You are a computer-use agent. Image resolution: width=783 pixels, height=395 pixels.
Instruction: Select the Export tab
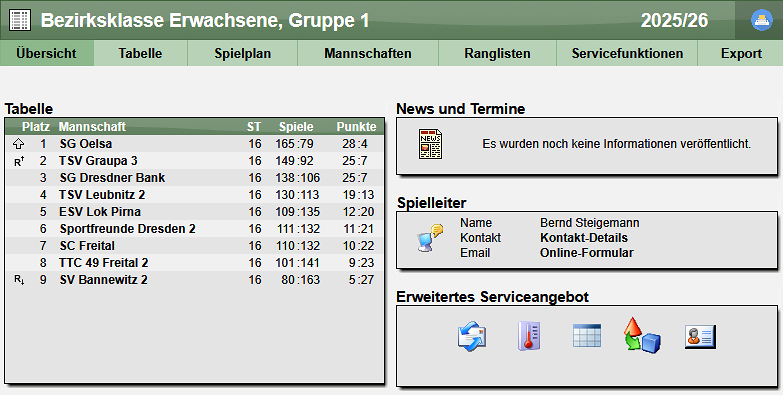click(x=741, y=53)
